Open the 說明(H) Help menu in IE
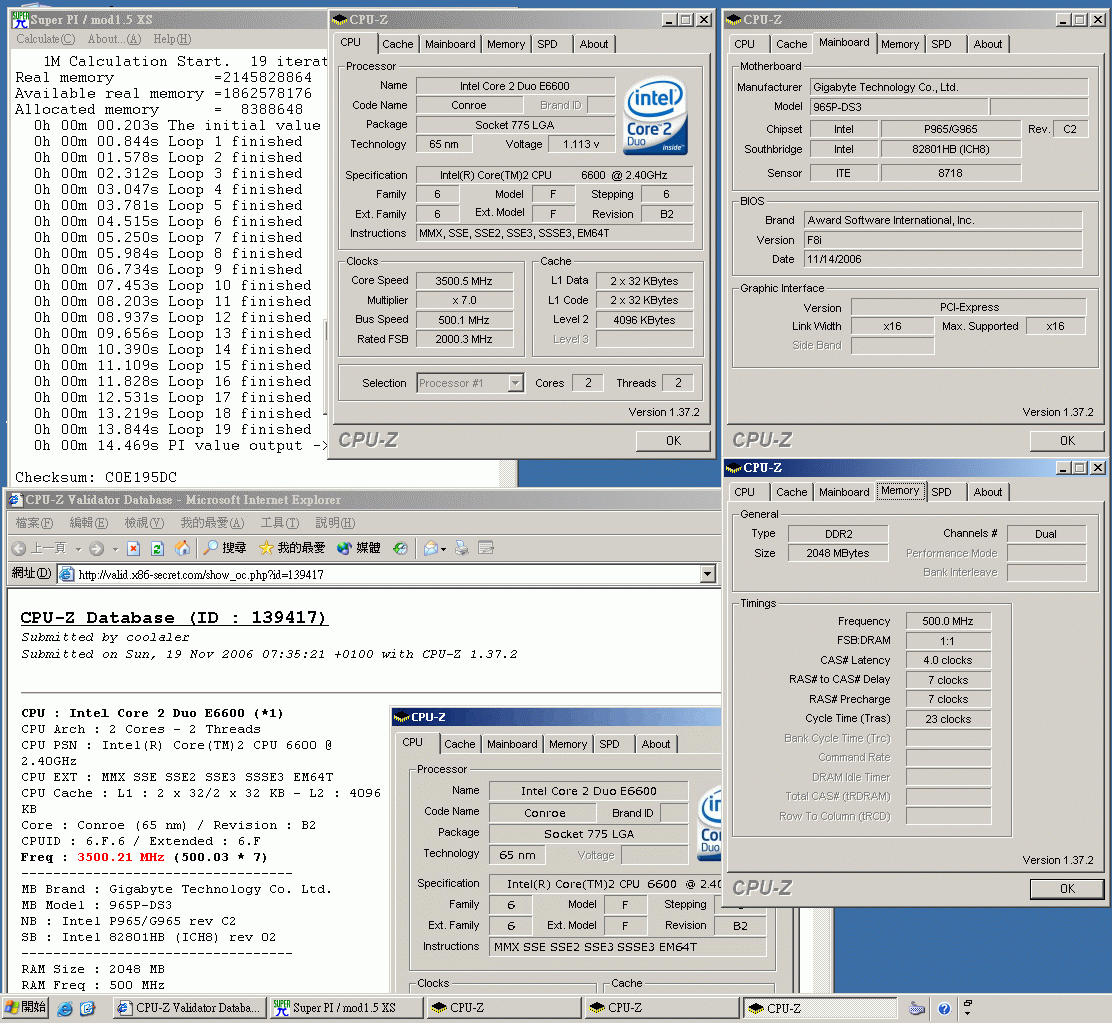 [335, 523]
